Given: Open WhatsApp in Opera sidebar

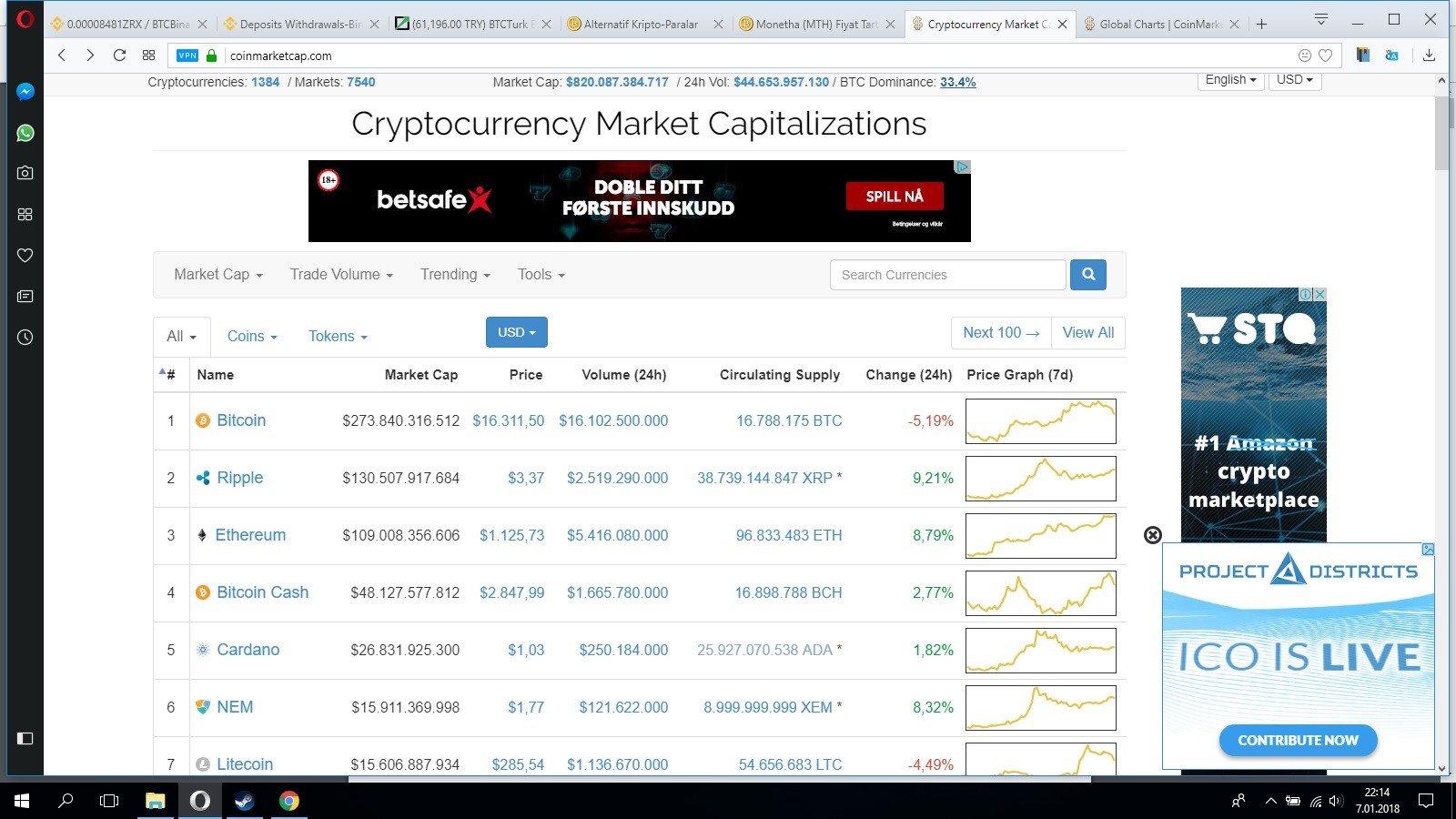Looking at the screenshot, I should coord(25,133).
